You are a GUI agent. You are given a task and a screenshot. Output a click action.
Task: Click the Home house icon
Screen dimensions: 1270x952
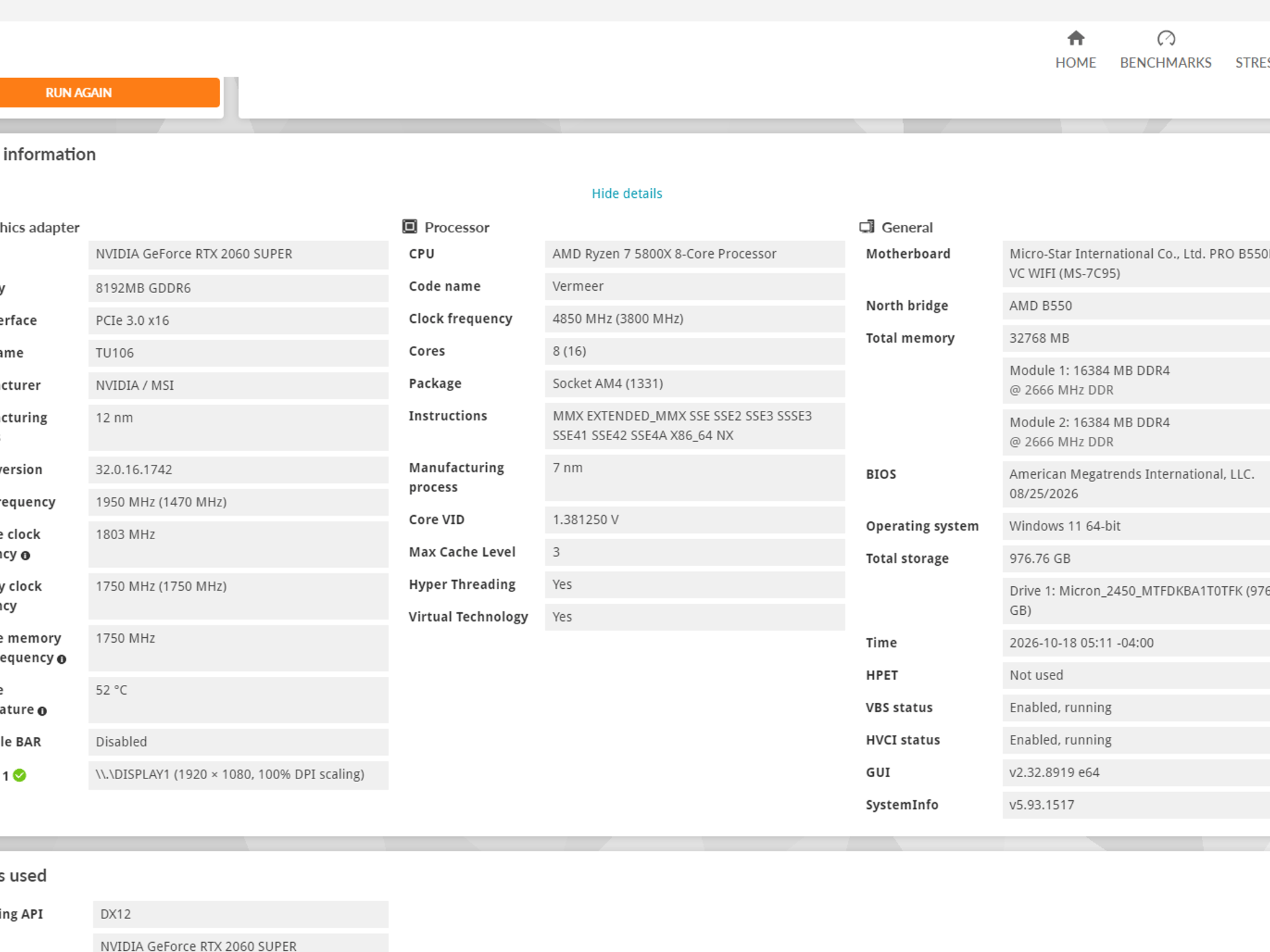click(1075, 38)
